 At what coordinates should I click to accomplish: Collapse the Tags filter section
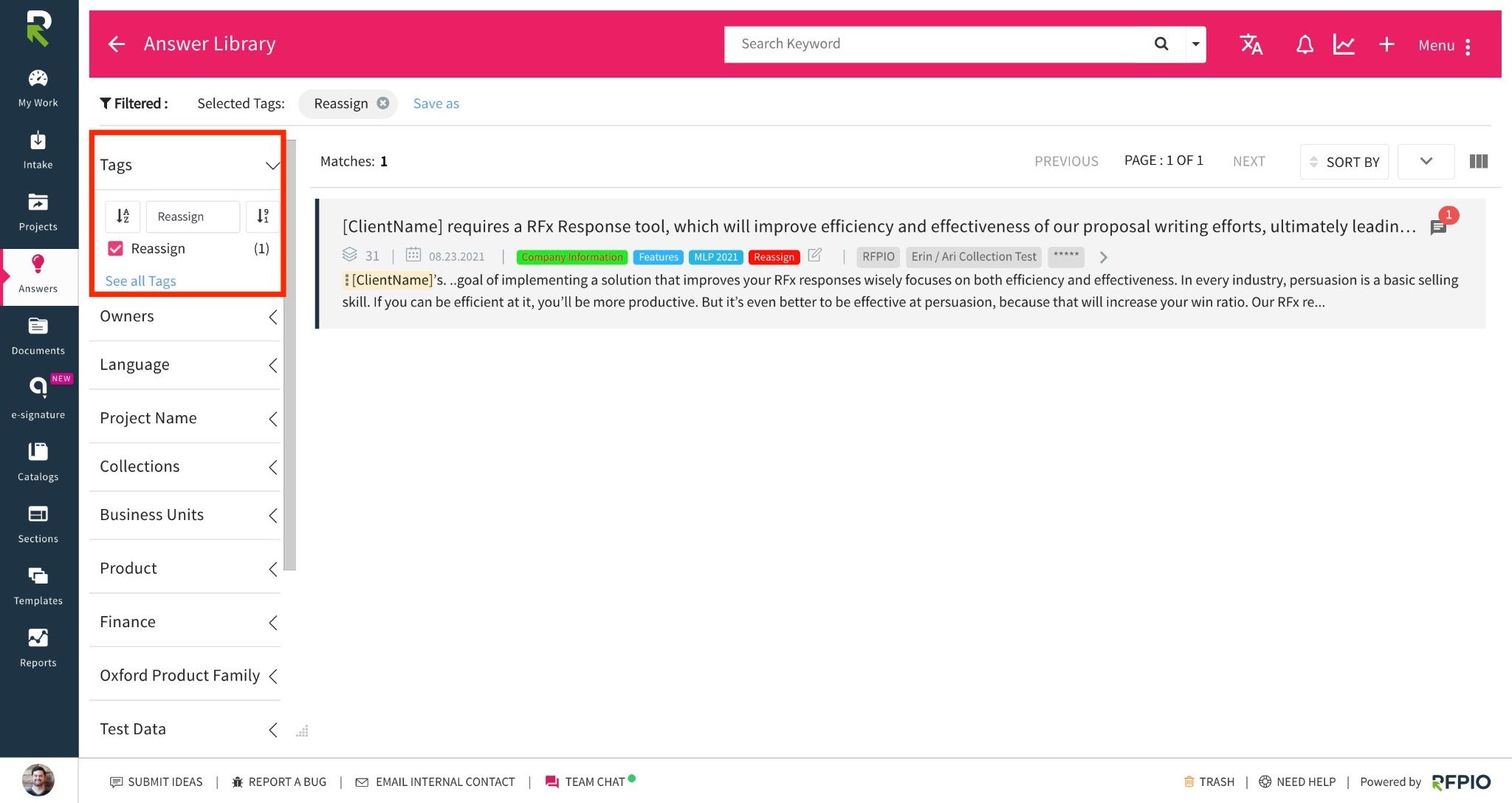(x=272, y=165)
